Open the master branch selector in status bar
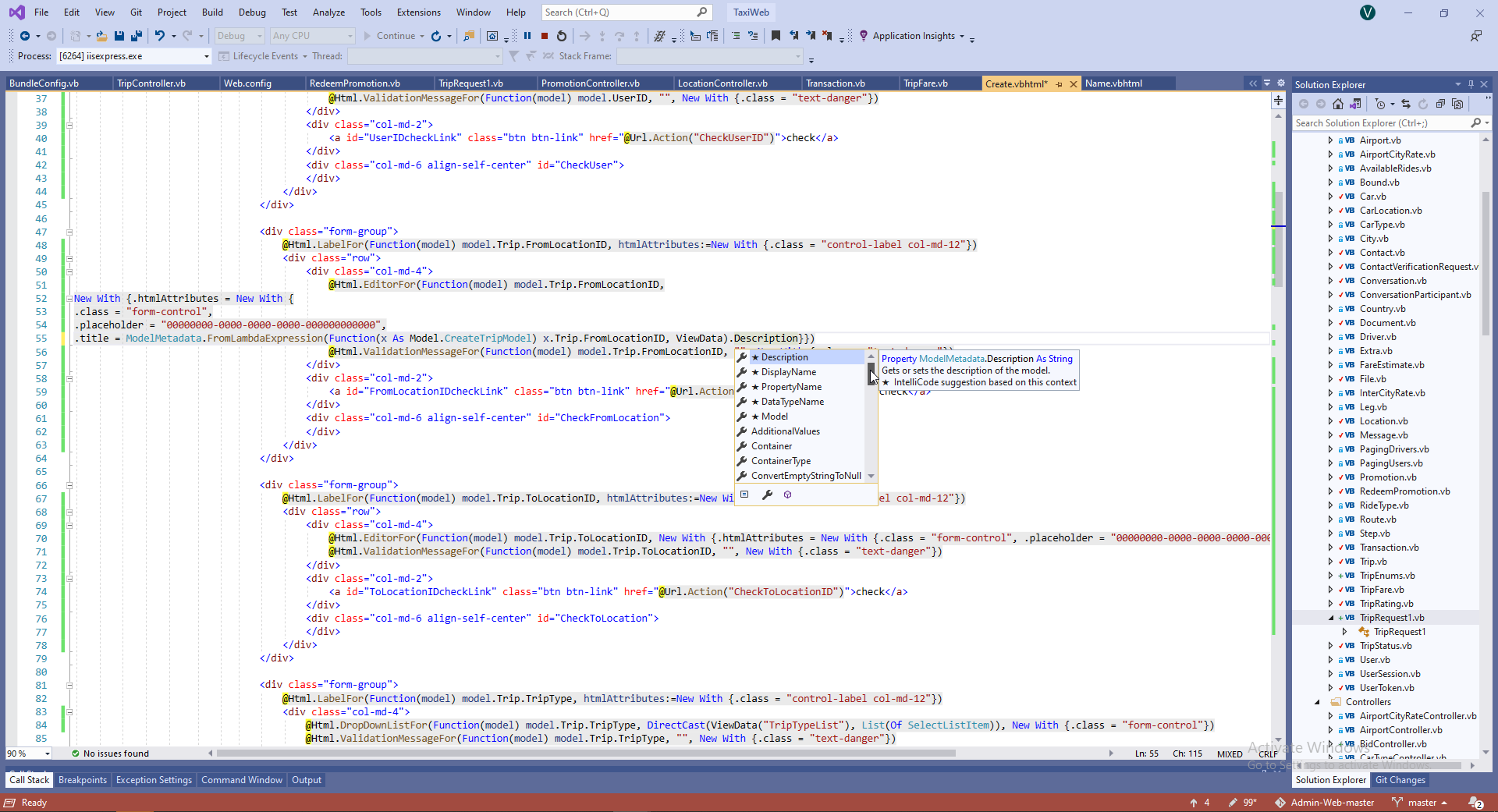This screenshot has height=812, width=1498. 1420,803
